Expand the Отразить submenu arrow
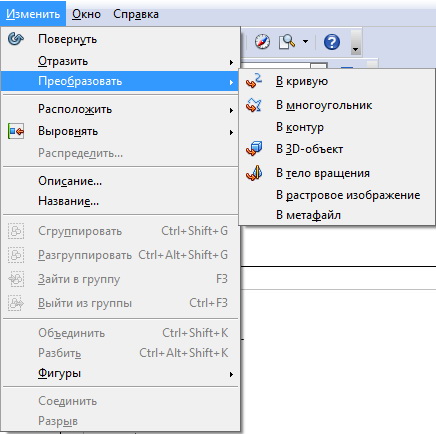Image resolution: width=436 pixels, height=434 pixels. tap(231, 62)
